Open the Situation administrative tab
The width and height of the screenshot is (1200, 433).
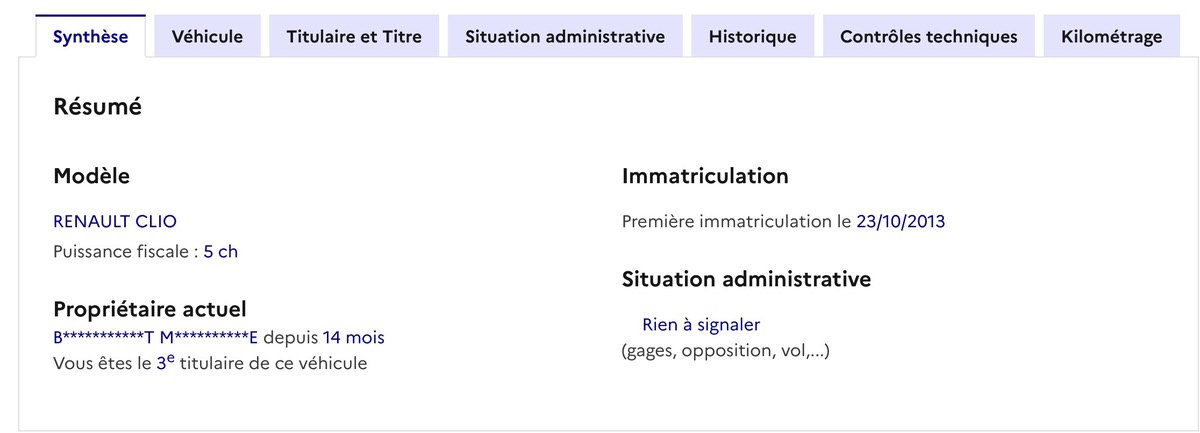(565, 37)
